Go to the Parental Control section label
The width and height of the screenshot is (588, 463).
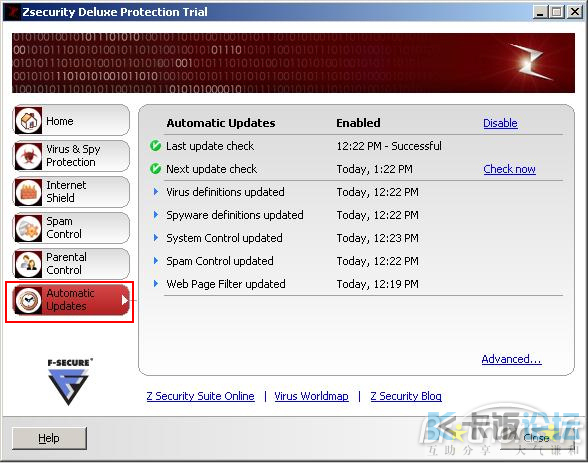[x=66, y=264]
